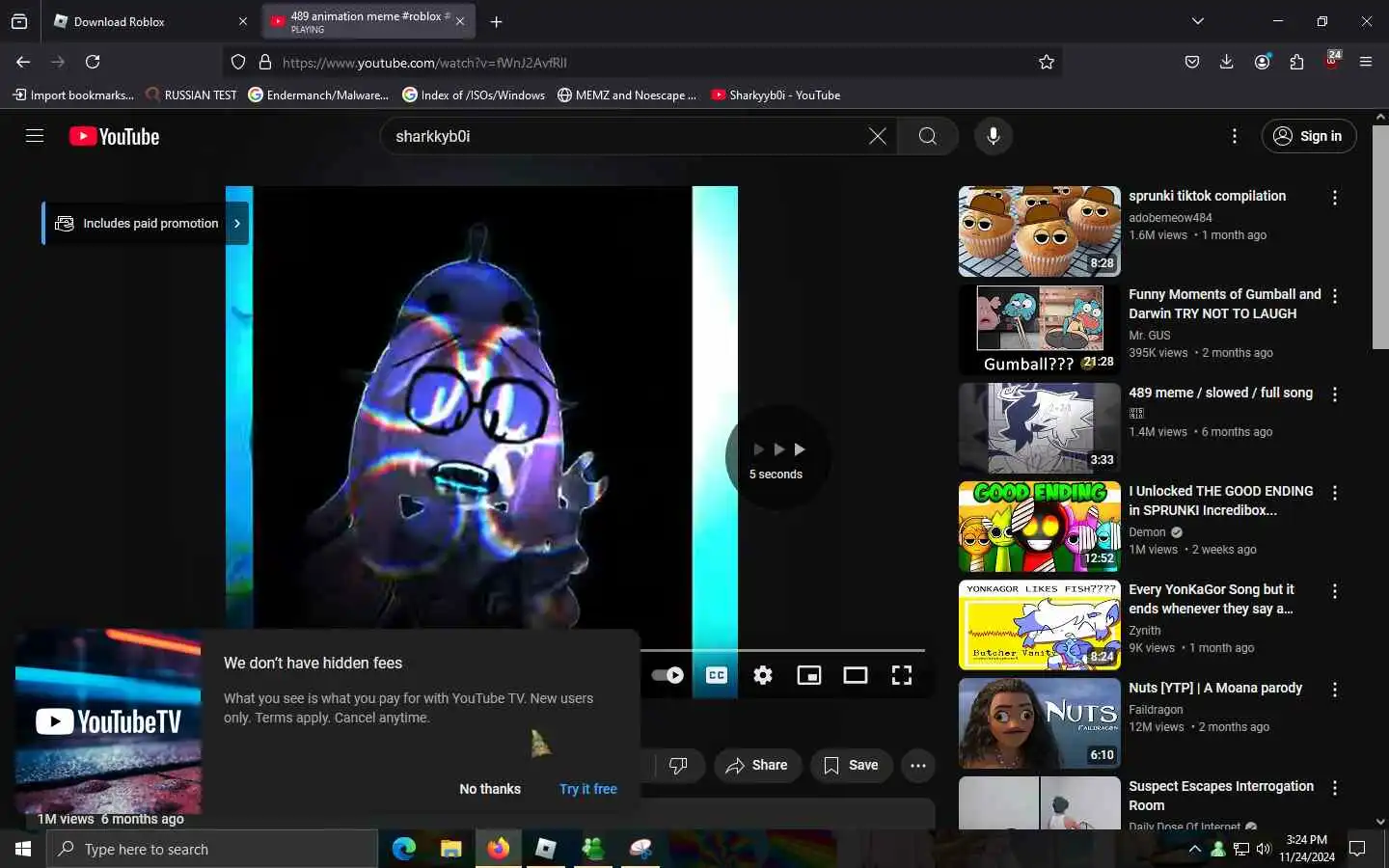The height and width of the screenshot is (868, 1389).
Task: Open options for I Unlocked THE GOOD ENDING
Action: tap(1335, 493)
